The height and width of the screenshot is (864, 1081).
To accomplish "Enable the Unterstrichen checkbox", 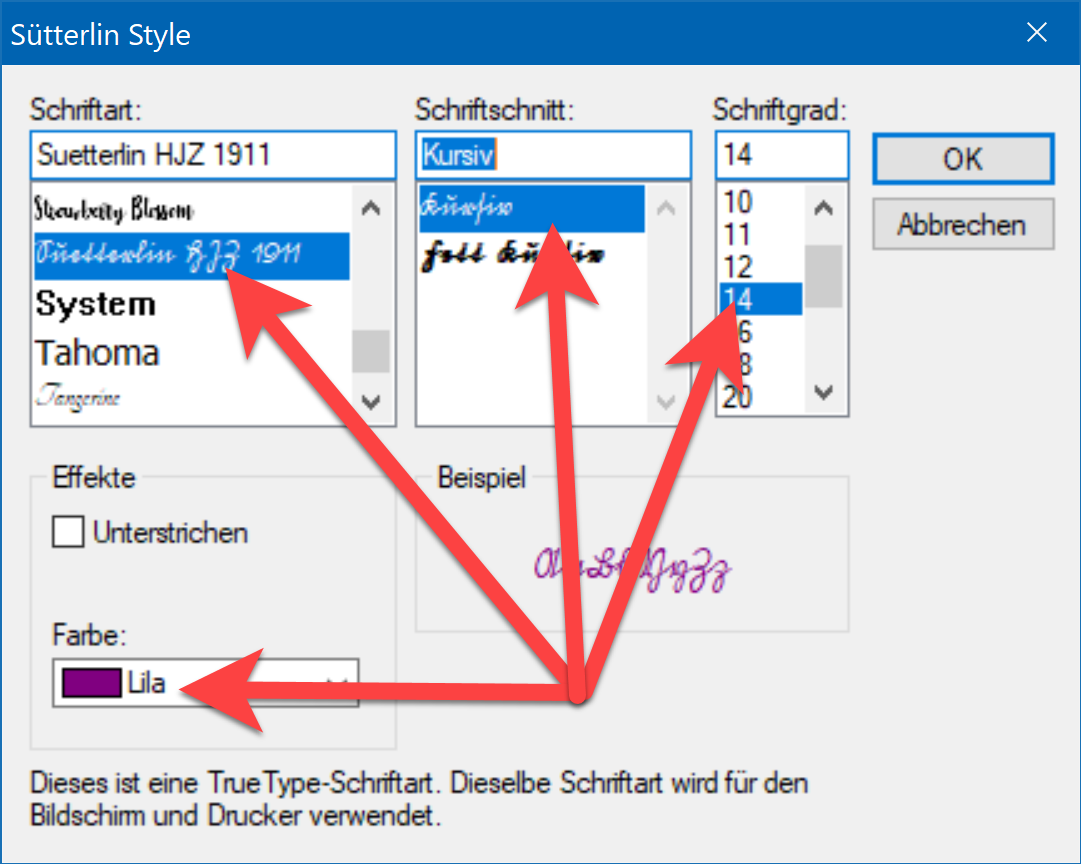I will pyautogui.click(x=67, y=532).
